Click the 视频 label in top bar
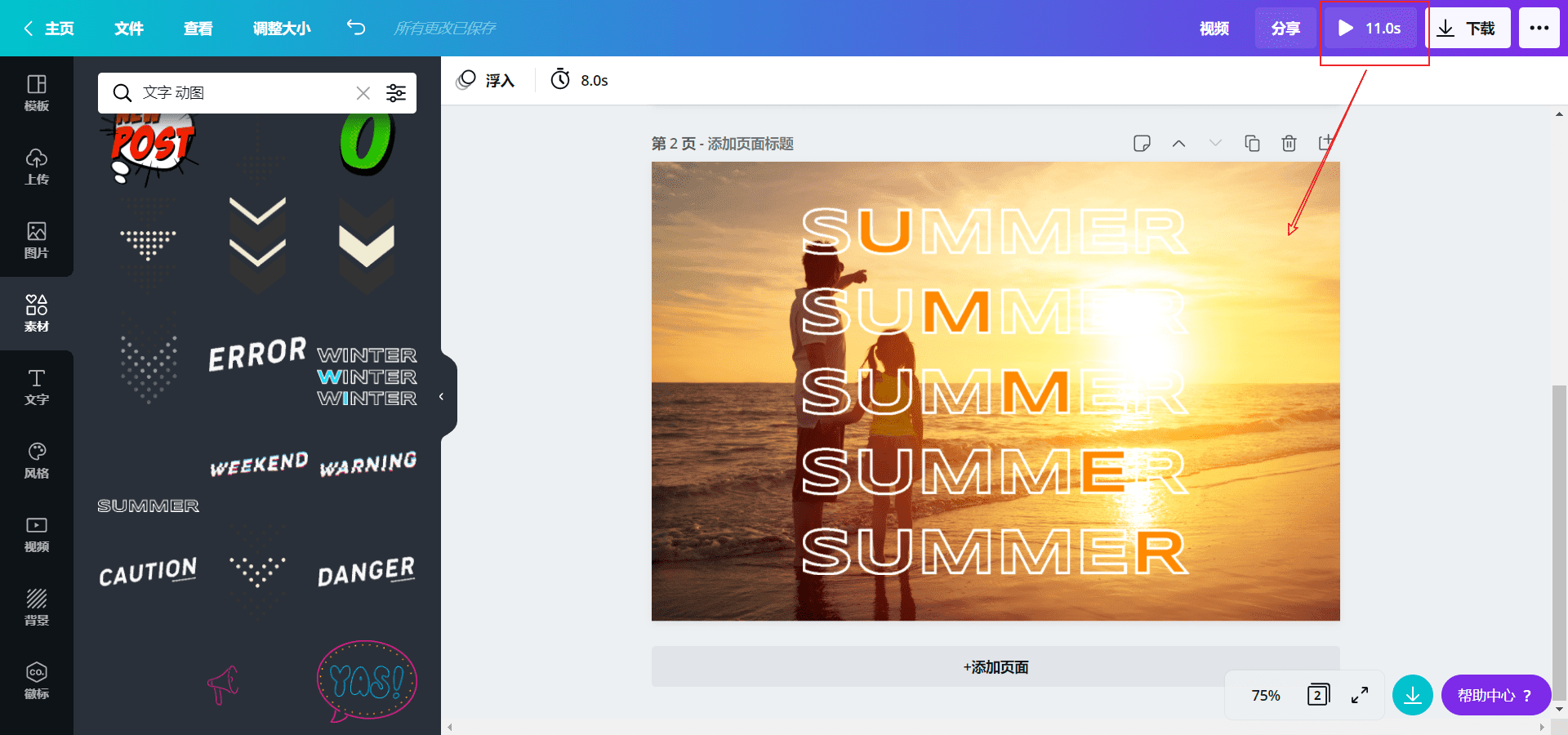Image resolution: width=1568 pixels, height=735 pixels. (1214, 29)
